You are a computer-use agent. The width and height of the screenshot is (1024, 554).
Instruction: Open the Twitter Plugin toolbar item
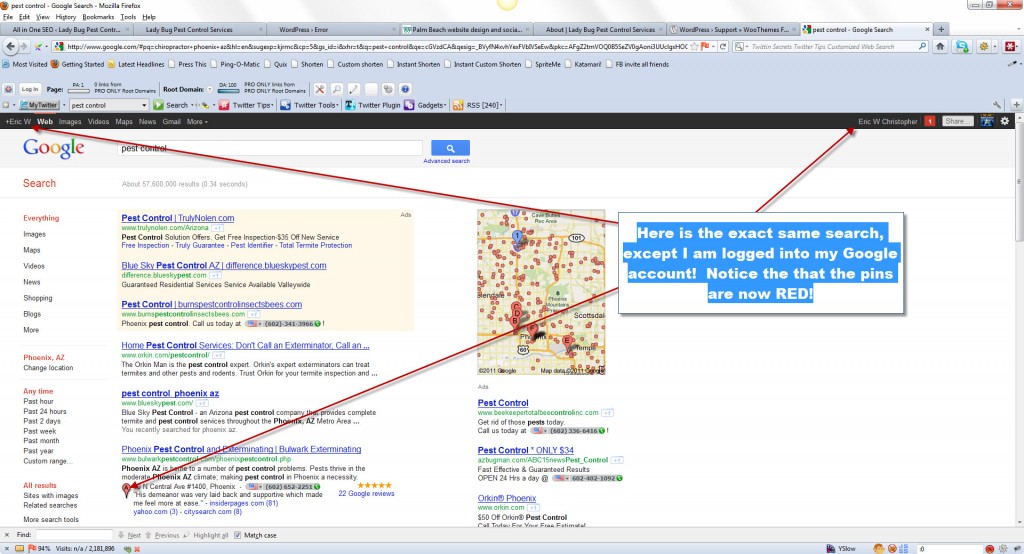tap(372, 105)
